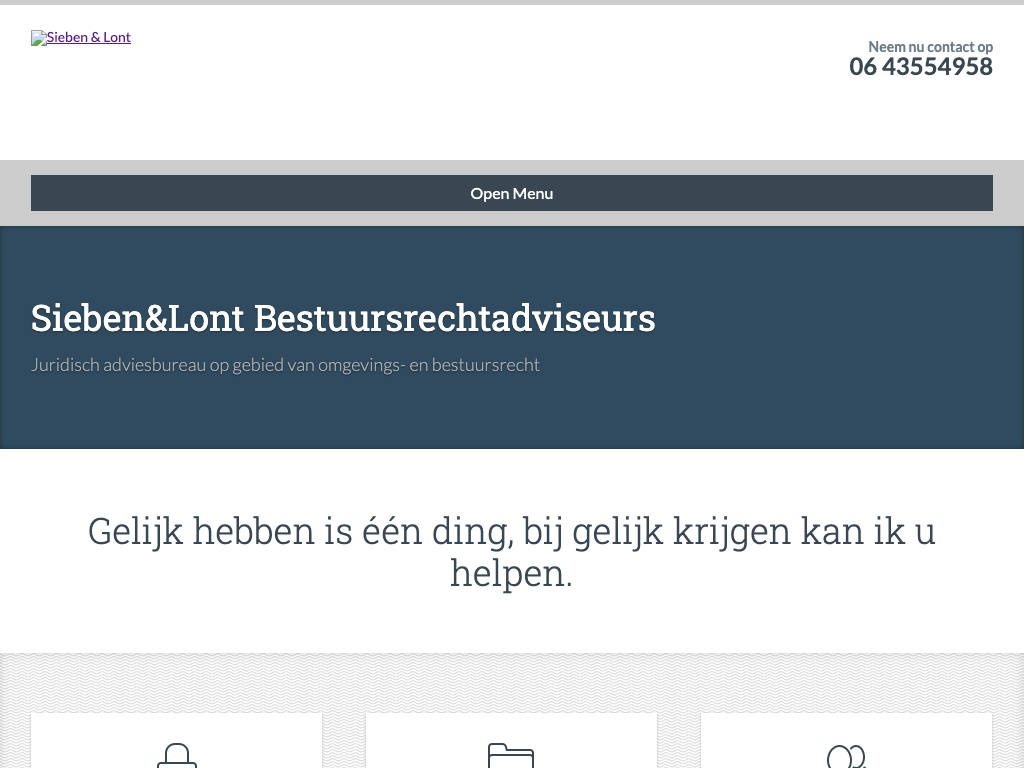Click the thin gray strip atop the page

point(512,2)
